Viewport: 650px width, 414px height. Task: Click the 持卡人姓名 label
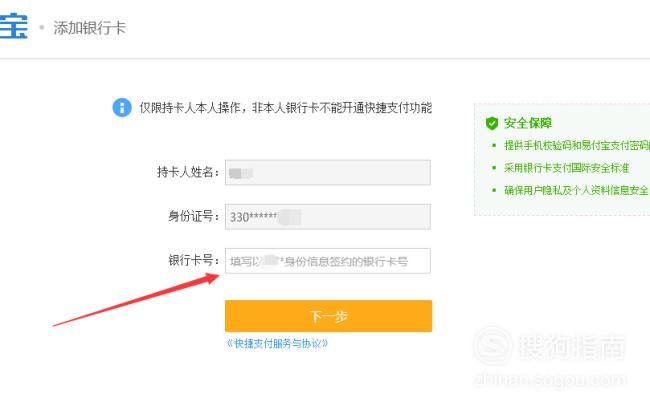click(x=188, y=172)
